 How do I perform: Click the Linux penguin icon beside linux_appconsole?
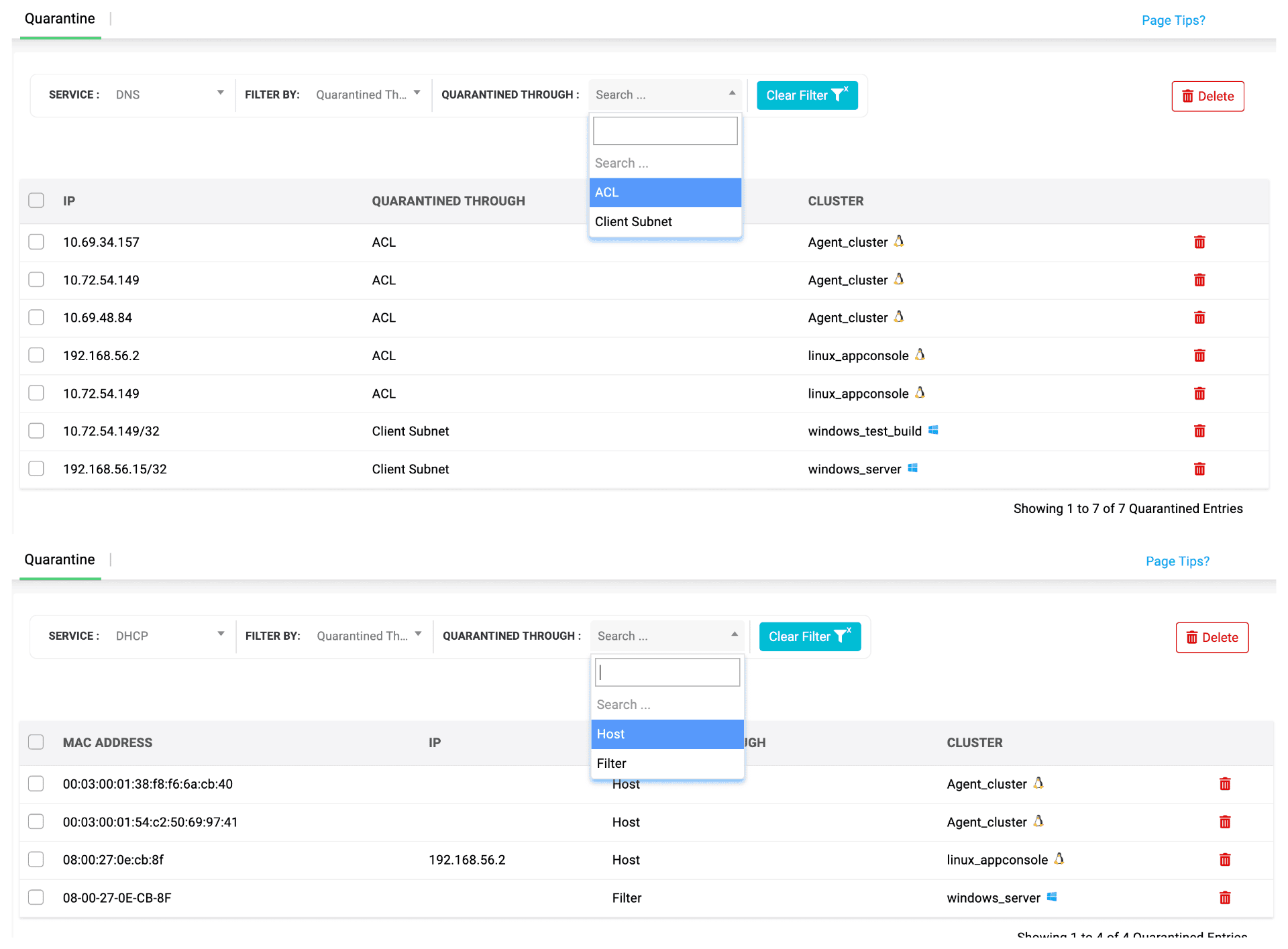coord(920,355)
